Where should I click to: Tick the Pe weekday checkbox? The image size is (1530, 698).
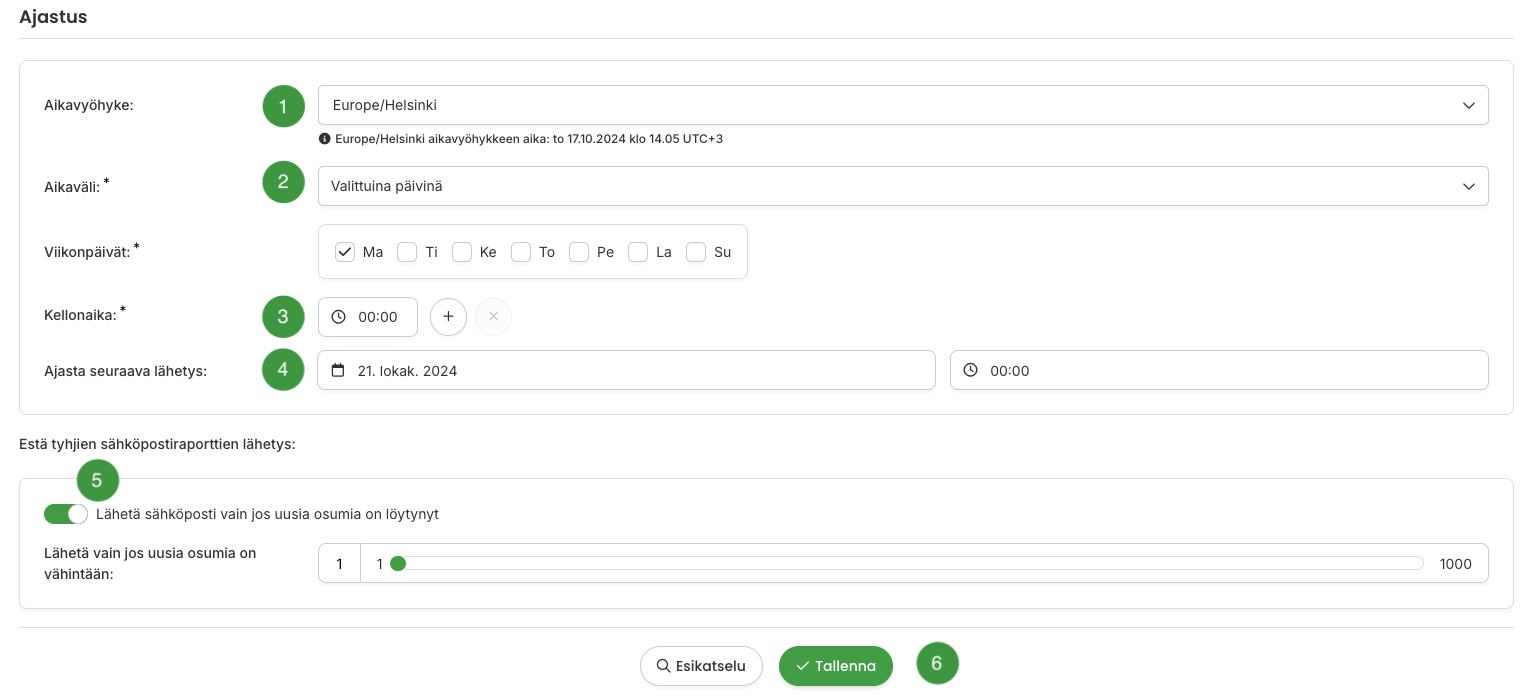[579, 252]
